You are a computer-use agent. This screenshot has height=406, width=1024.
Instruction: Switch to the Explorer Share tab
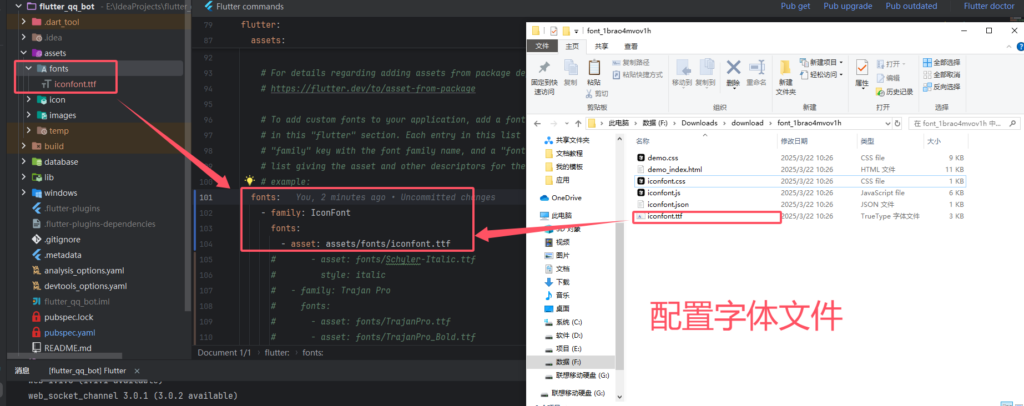pos(601,46)
